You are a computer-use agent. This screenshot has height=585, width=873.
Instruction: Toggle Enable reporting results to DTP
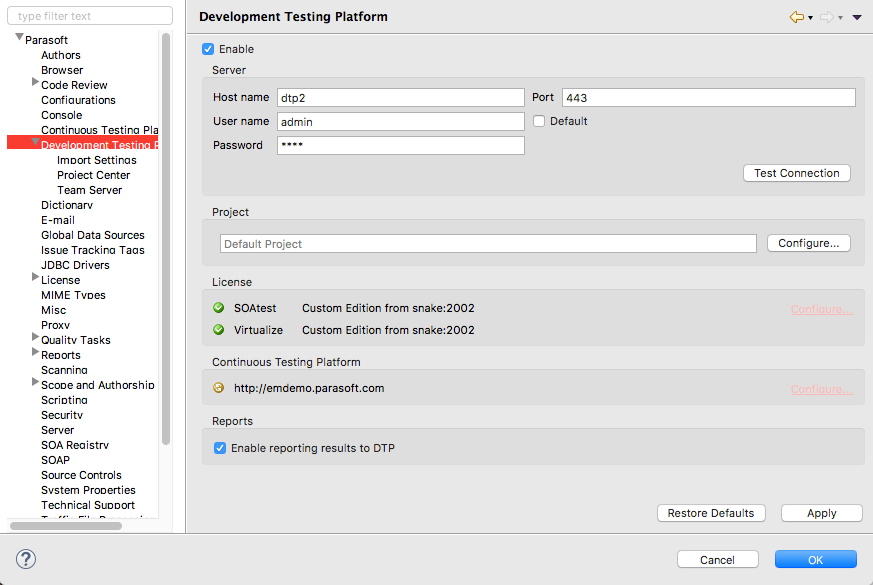coord(220,448)
